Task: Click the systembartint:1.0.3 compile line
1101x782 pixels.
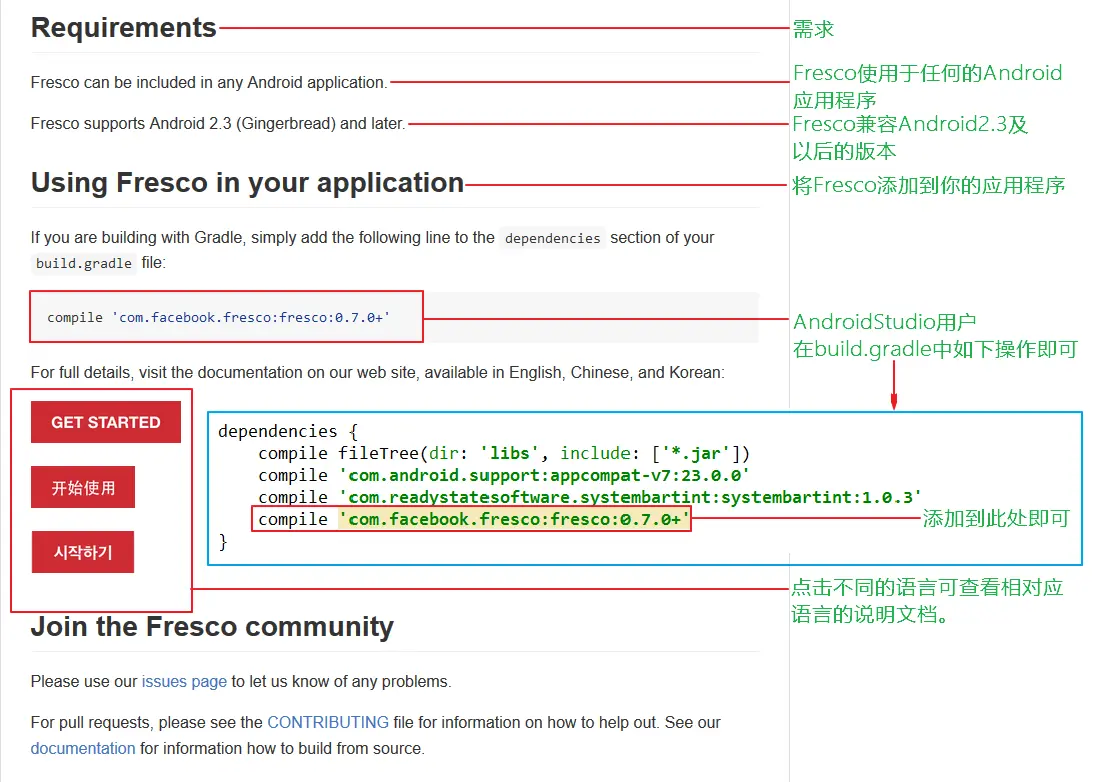Action: click(x=590, y=497)
